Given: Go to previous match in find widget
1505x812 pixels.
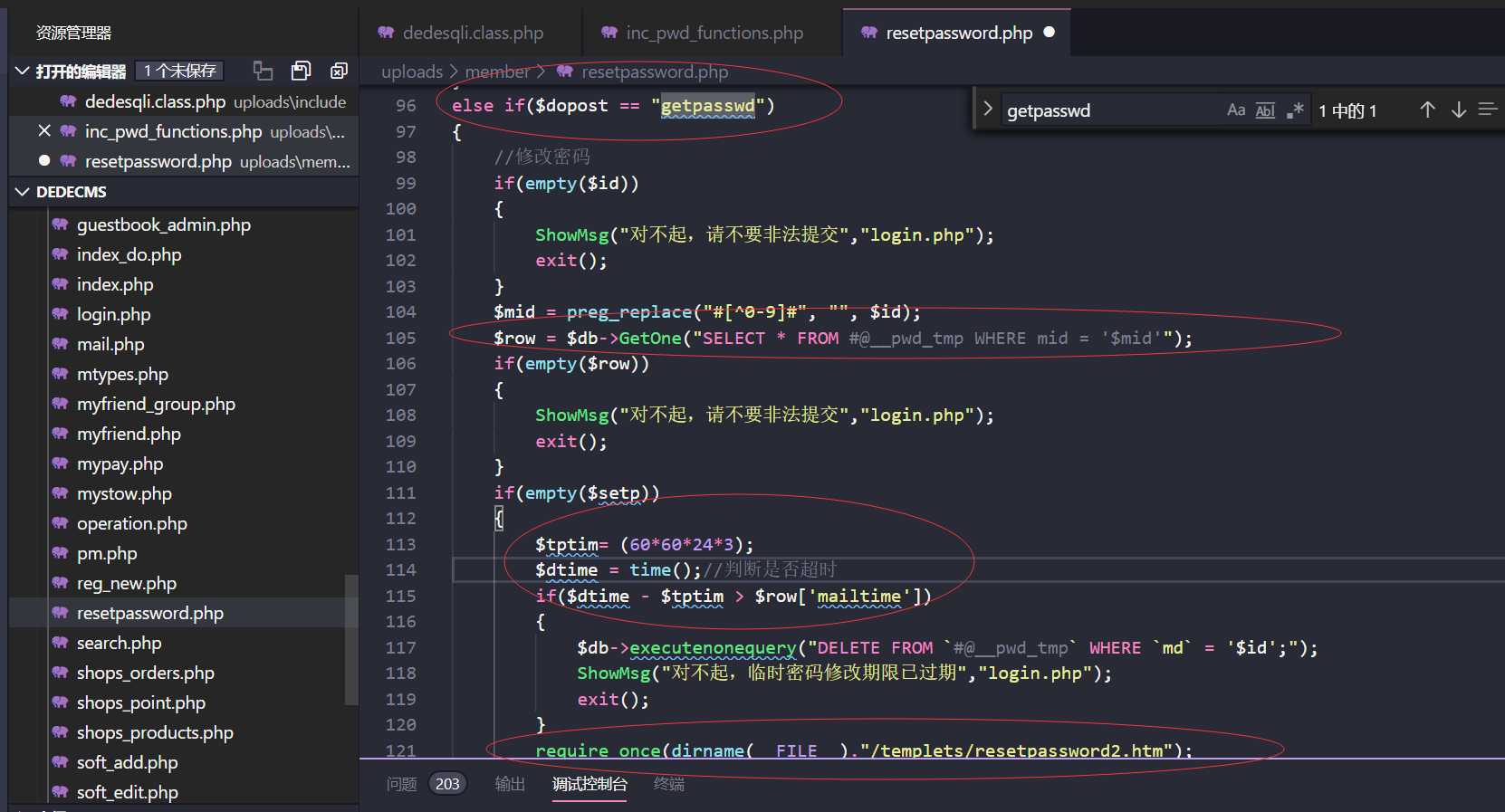Looking at the screenshot, I should click(1428, 110).
